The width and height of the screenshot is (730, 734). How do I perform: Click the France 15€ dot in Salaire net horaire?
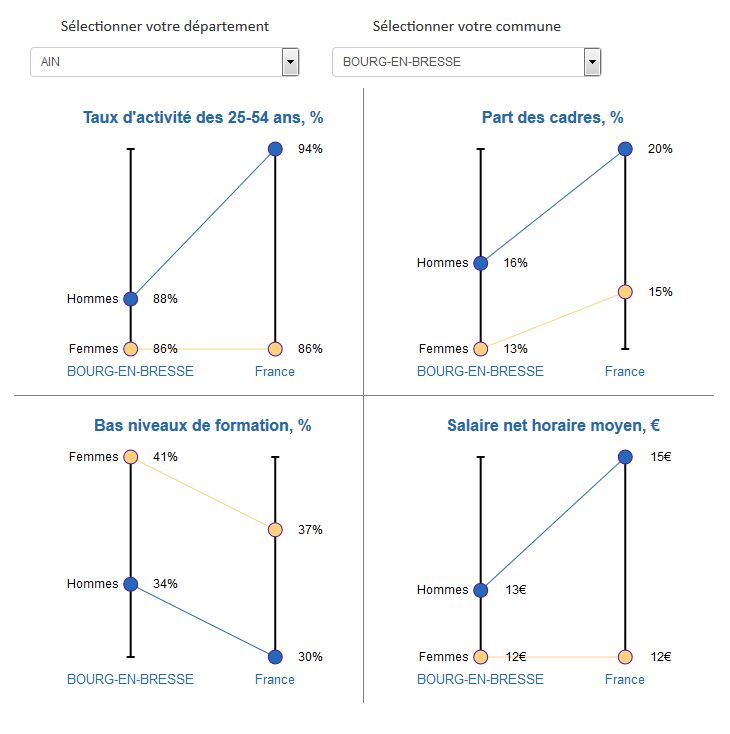point(625,457)
